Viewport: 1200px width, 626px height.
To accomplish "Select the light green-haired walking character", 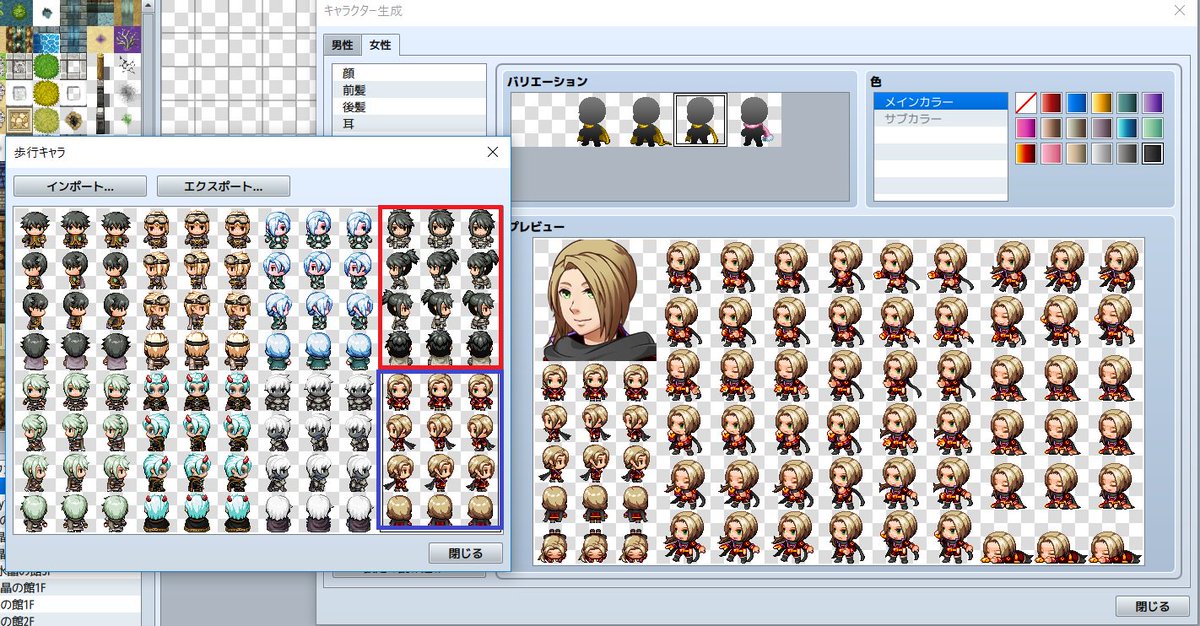I will pyautogui.click(x=75, y=450).
